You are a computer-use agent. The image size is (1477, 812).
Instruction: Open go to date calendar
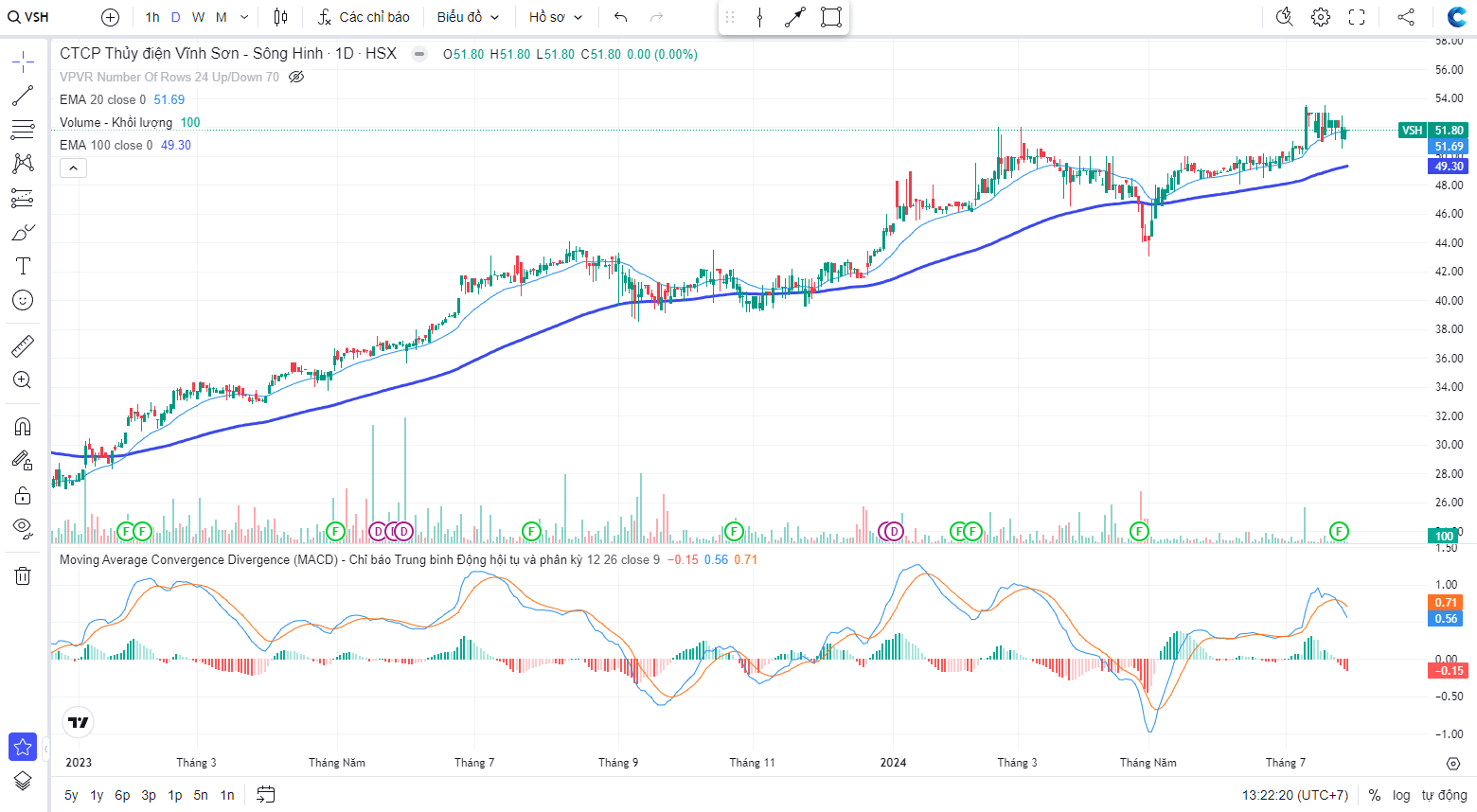[266, 795]
